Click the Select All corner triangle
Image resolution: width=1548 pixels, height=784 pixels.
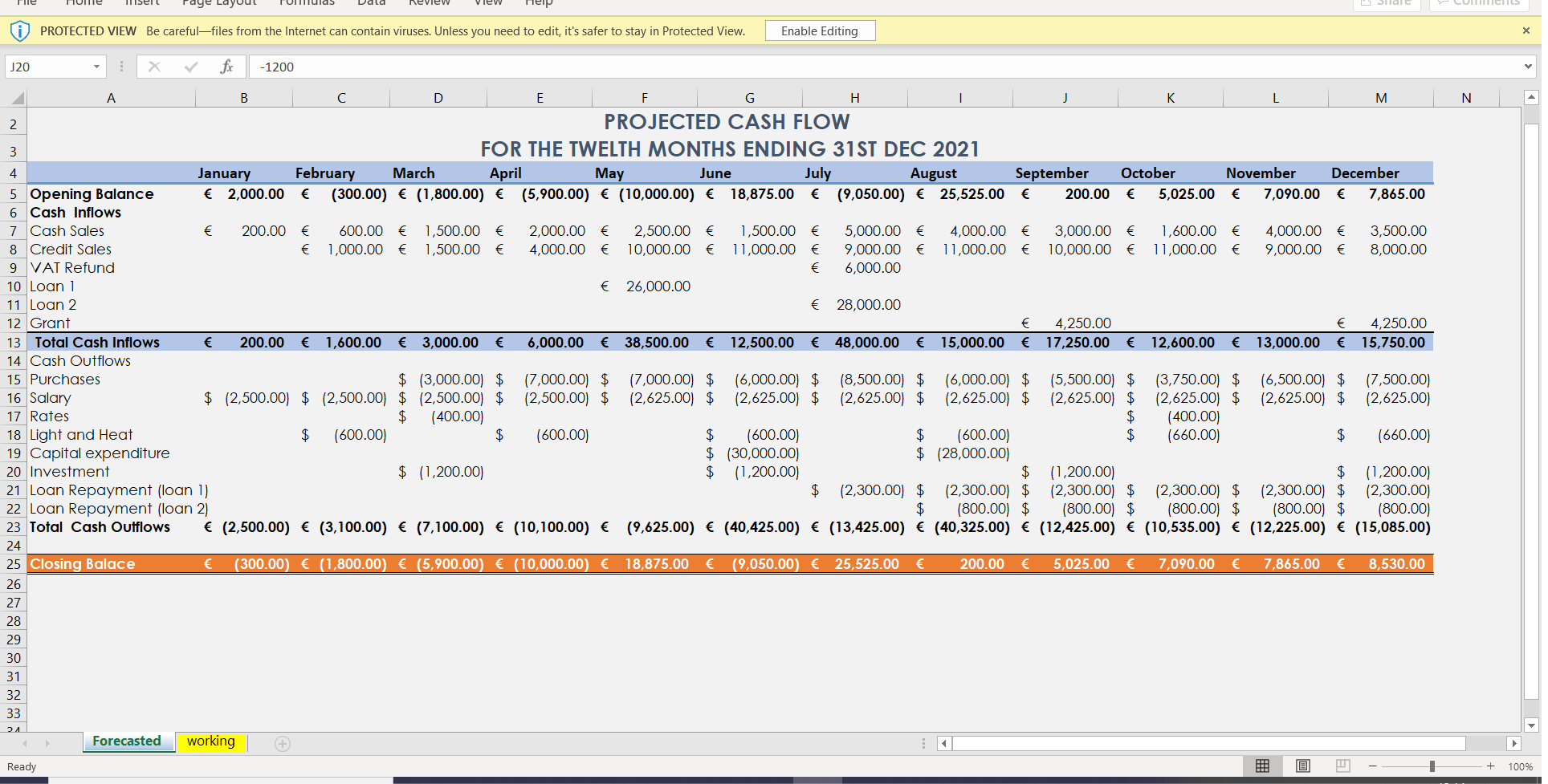click(16, 99)
